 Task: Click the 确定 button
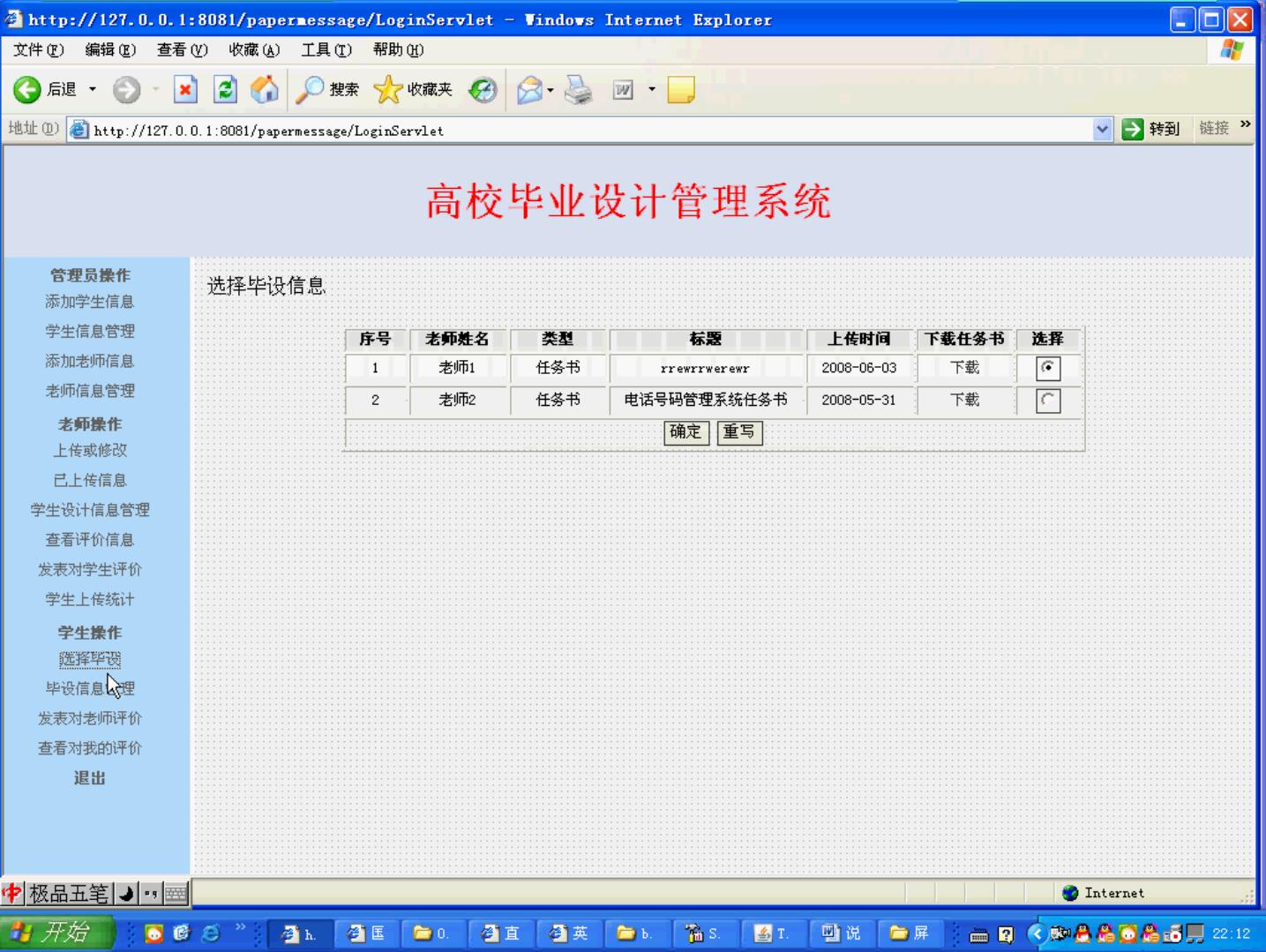686,432
